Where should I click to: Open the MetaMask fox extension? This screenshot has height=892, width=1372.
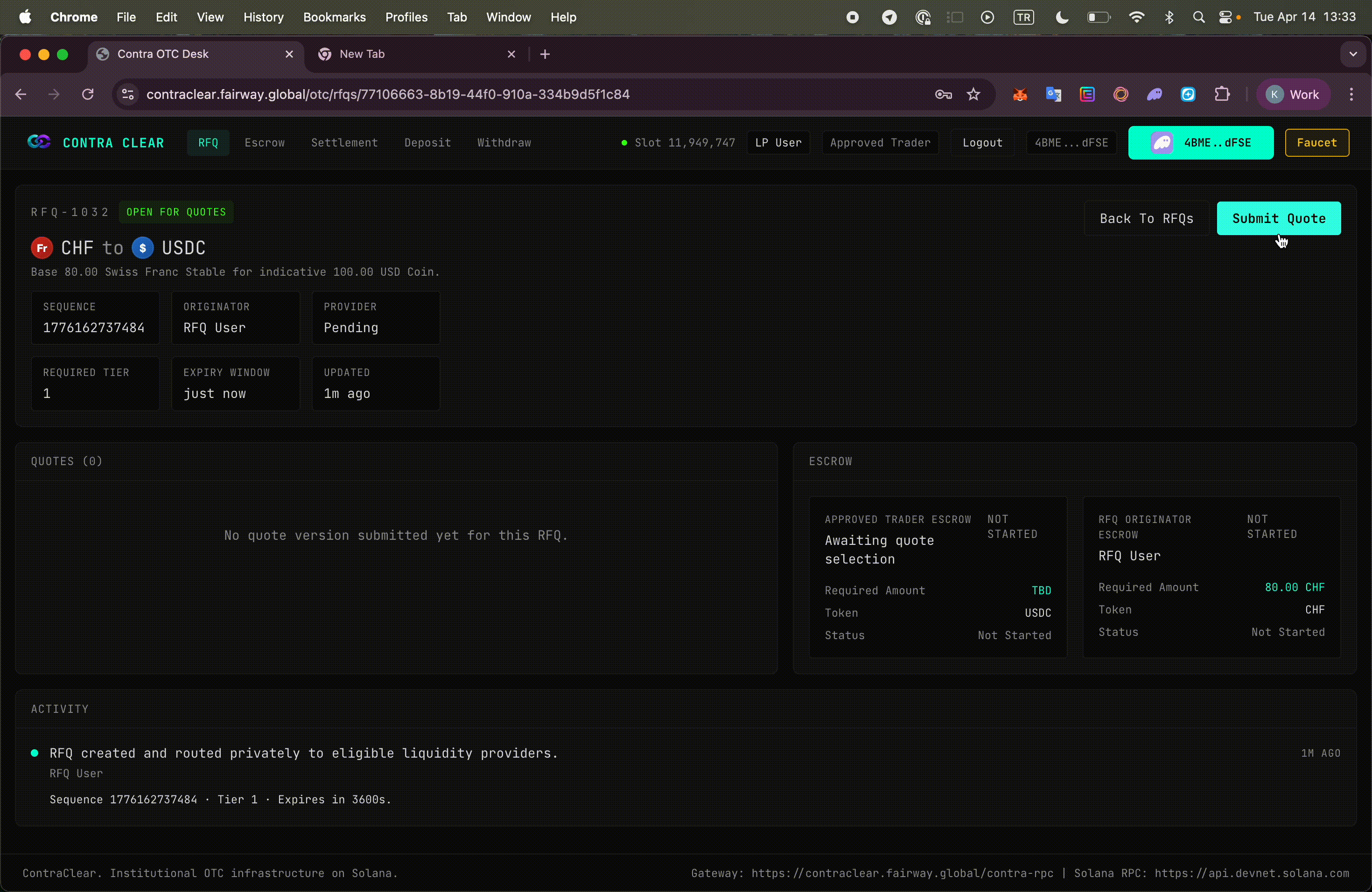1020,95
